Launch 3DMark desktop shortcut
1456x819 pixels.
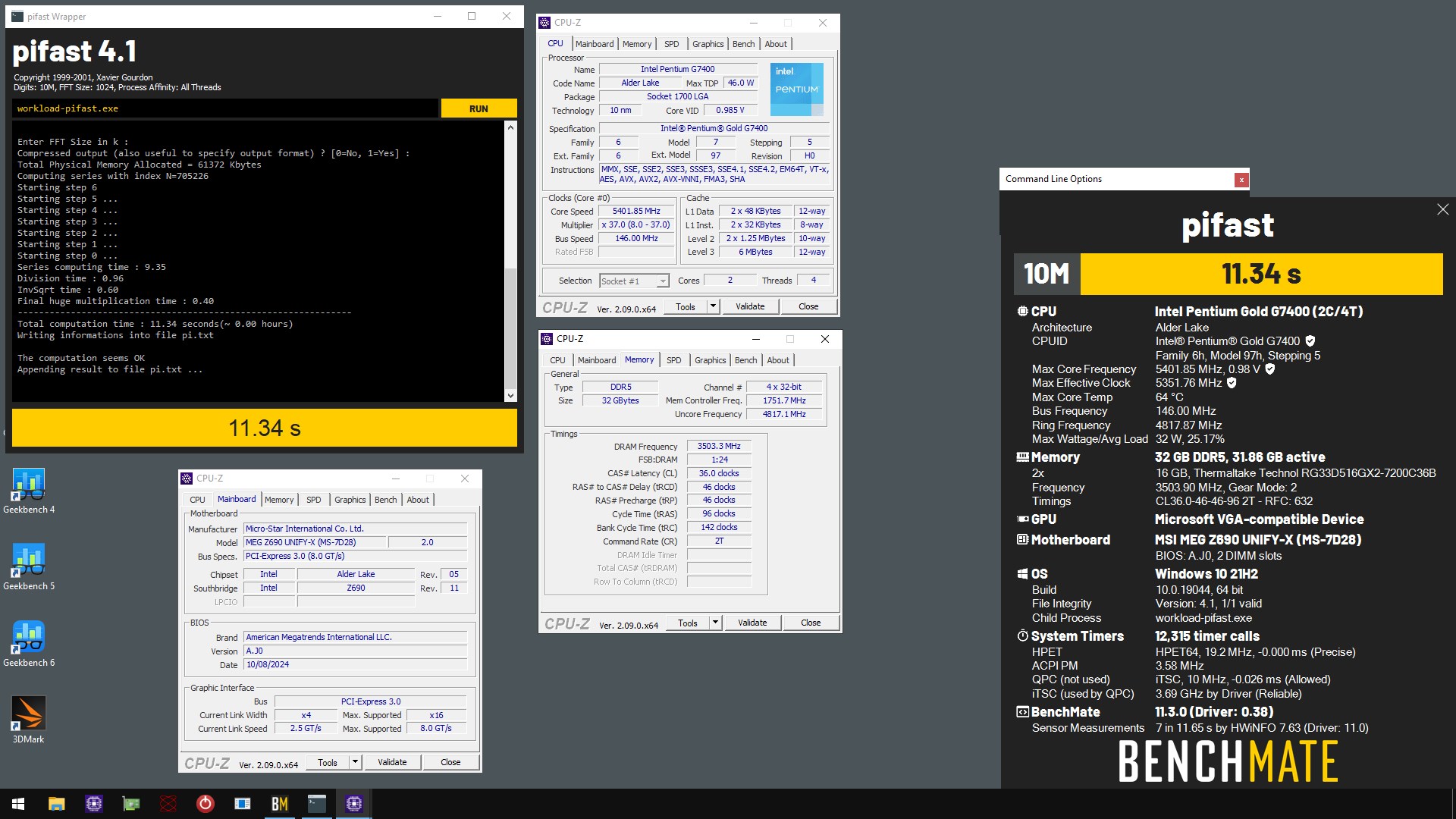tap(28, 720)
